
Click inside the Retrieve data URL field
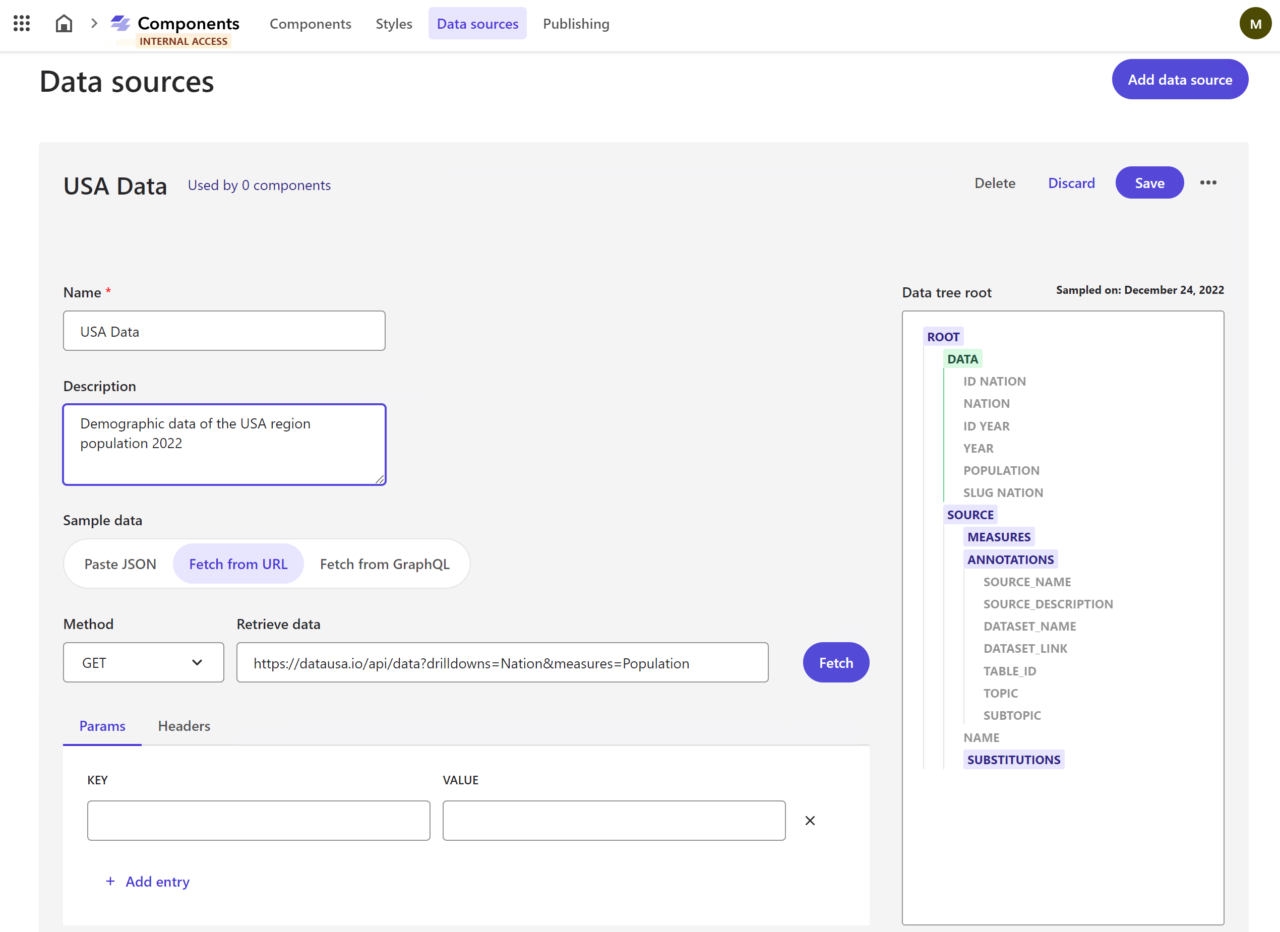click(x=502, y=662)
